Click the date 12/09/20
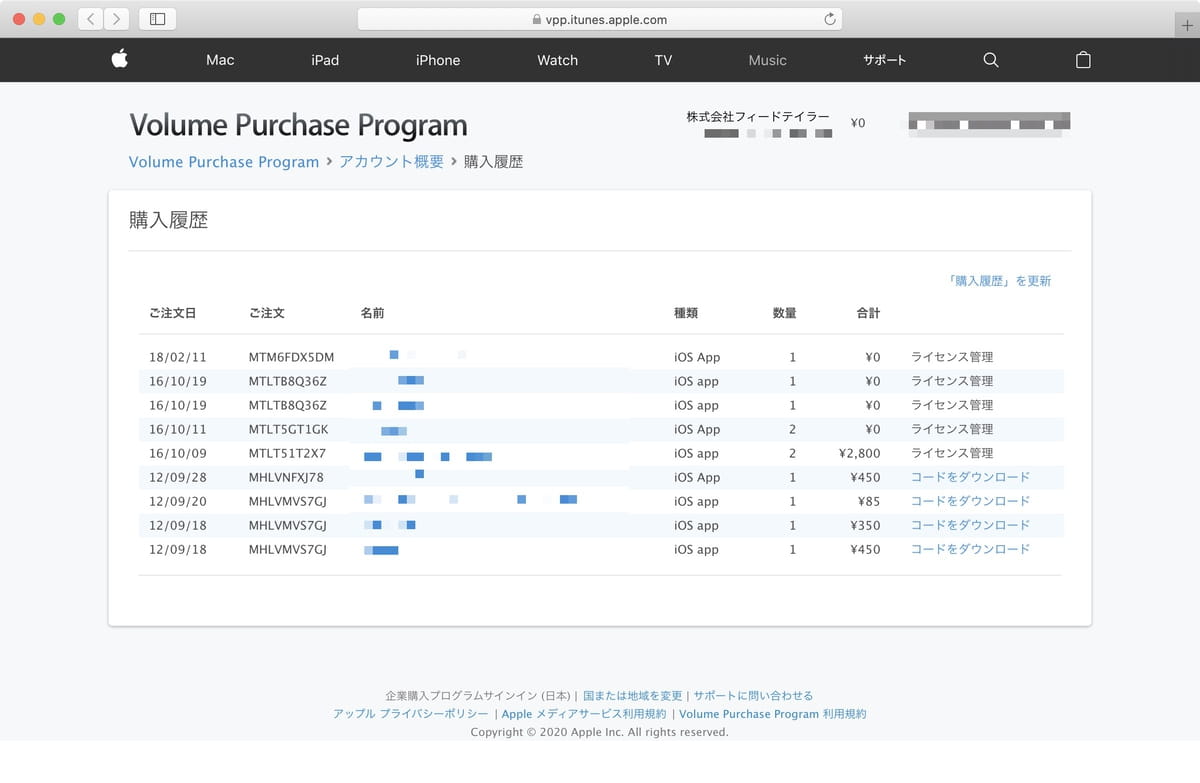The width and height of the screenshot is (1200, 783). pos(178,501)
